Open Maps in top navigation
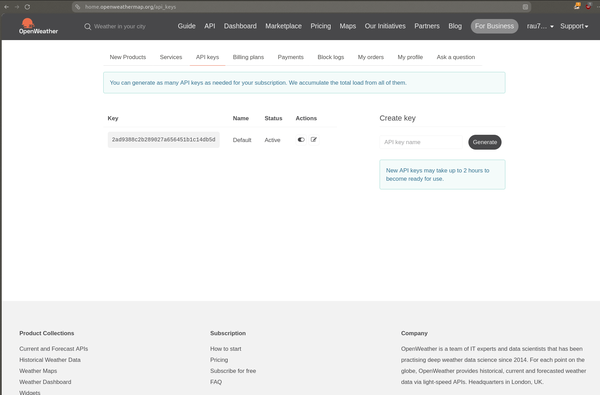600x395 pixels. [x=348, y=26]
